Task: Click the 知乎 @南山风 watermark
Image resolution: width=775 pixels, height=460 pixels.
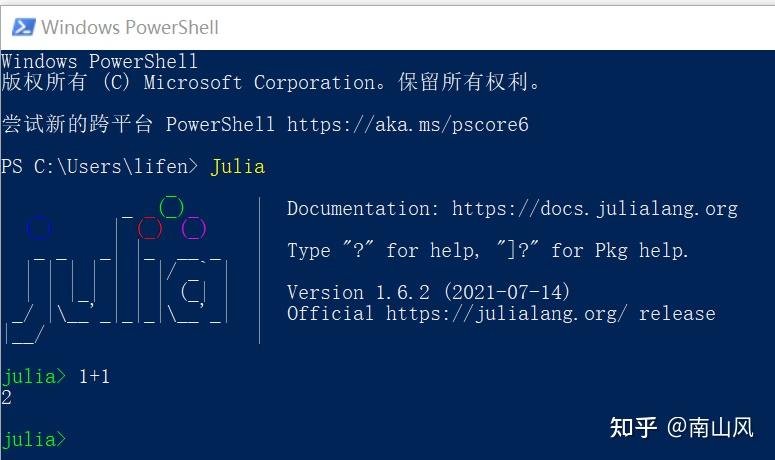Action: coord(682,427)
